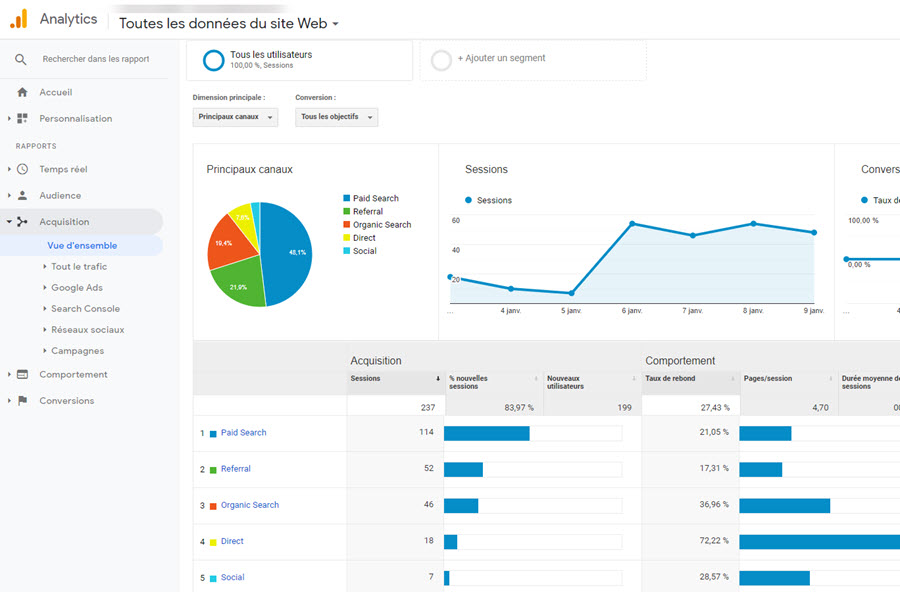900x592 pixels.
Task: Click the Ajouter un segment circle
Action: tap(441, 60)
